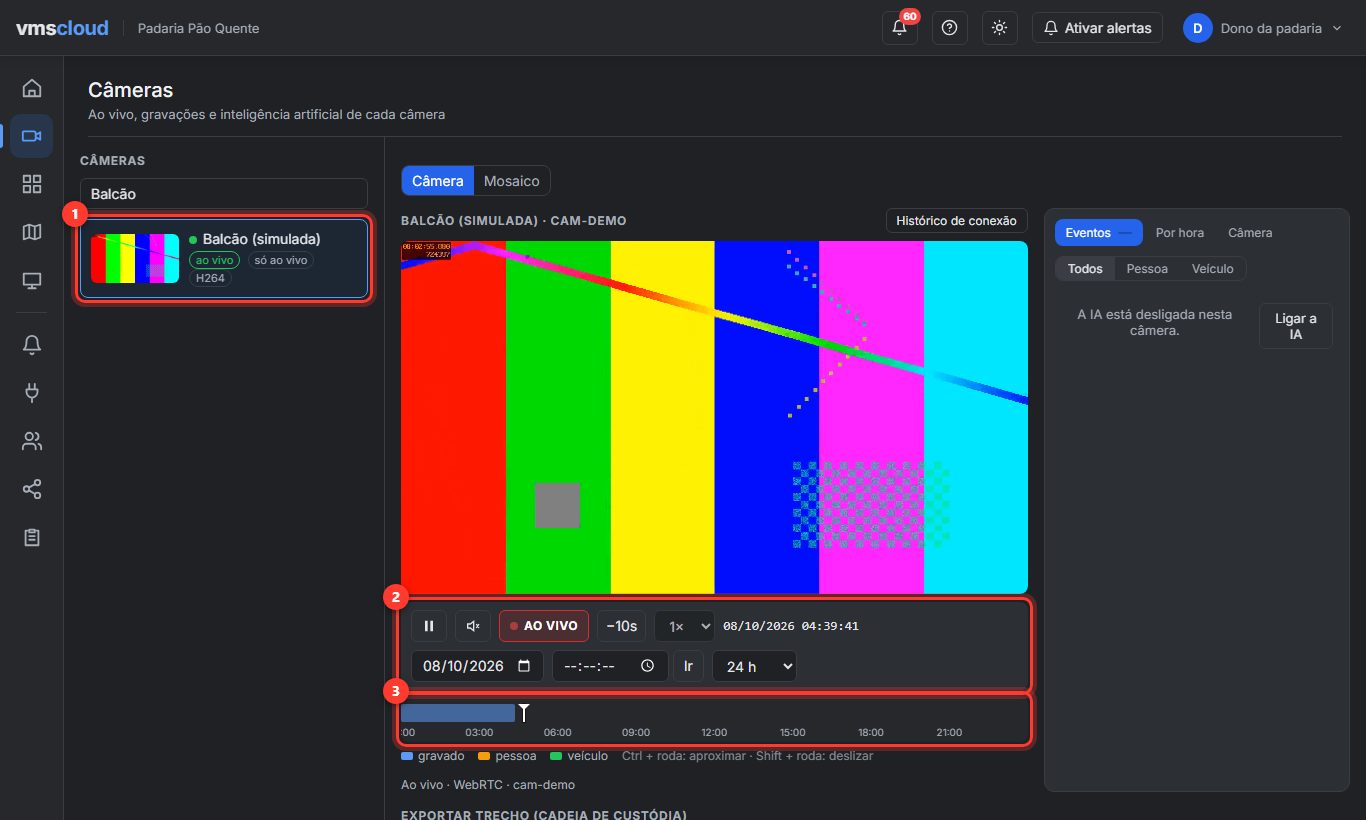
Task: Filter events by Veículo
Action: [x=1213, y=269]
